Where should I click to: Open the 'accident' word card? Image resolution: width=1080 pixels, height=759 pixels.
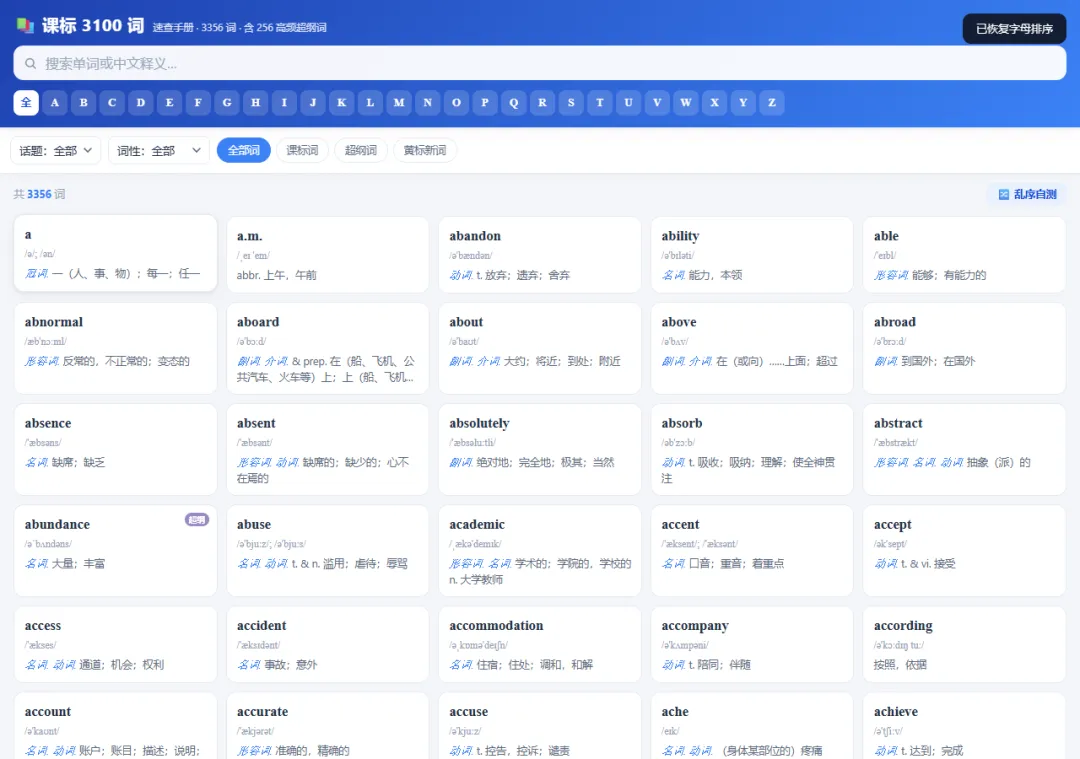point(328,645)
